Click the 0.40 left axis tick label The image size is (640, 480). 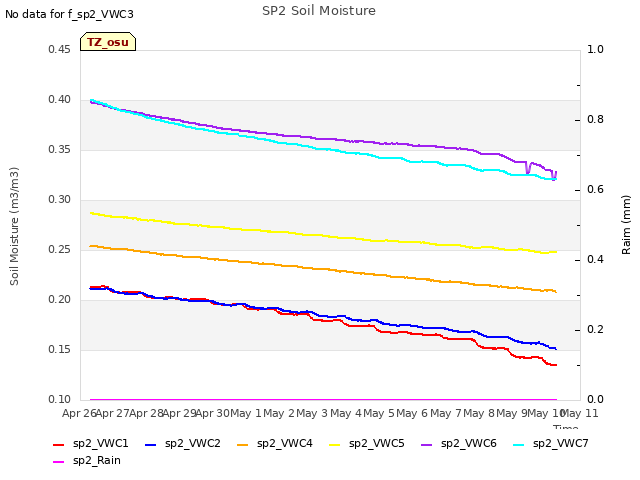coord(59,100)
